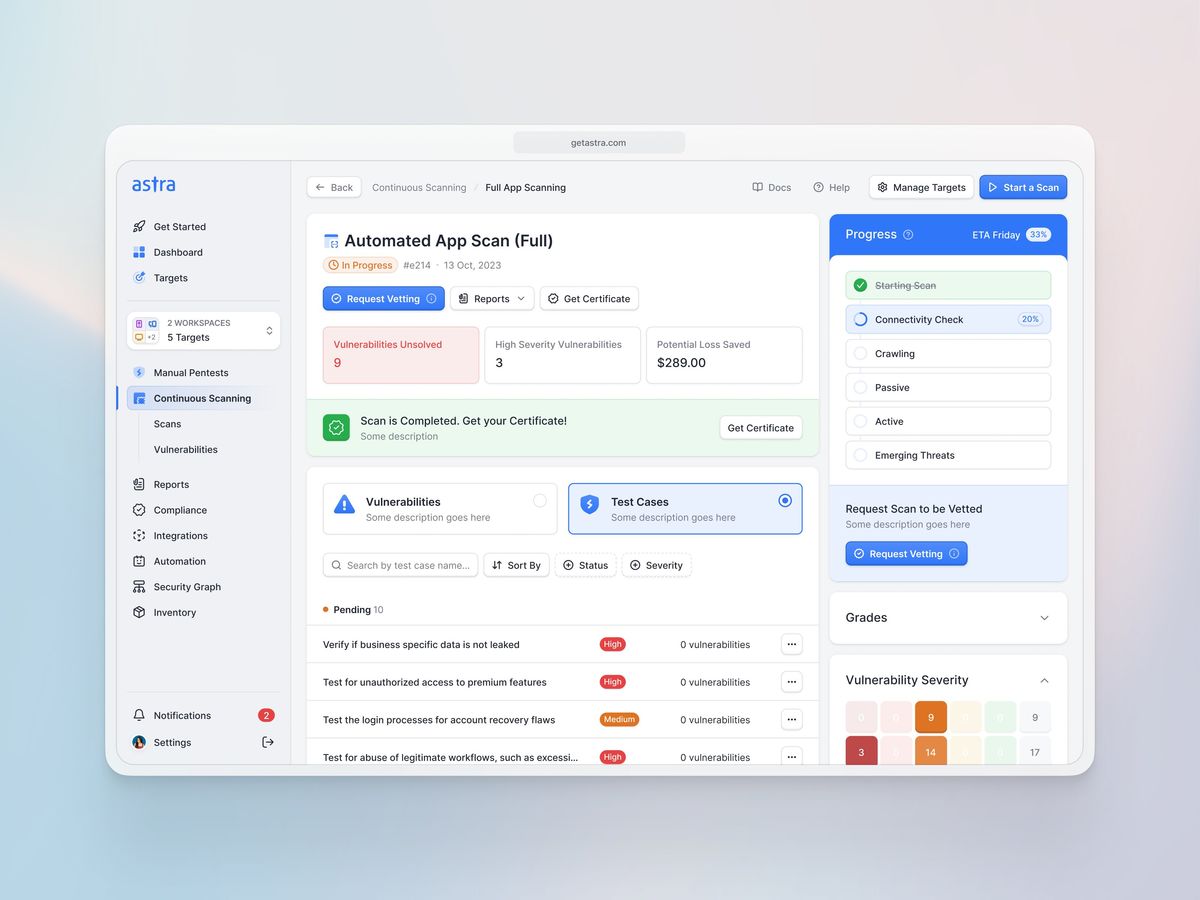Click info icon on top Request Vetting button

(431, 298)
